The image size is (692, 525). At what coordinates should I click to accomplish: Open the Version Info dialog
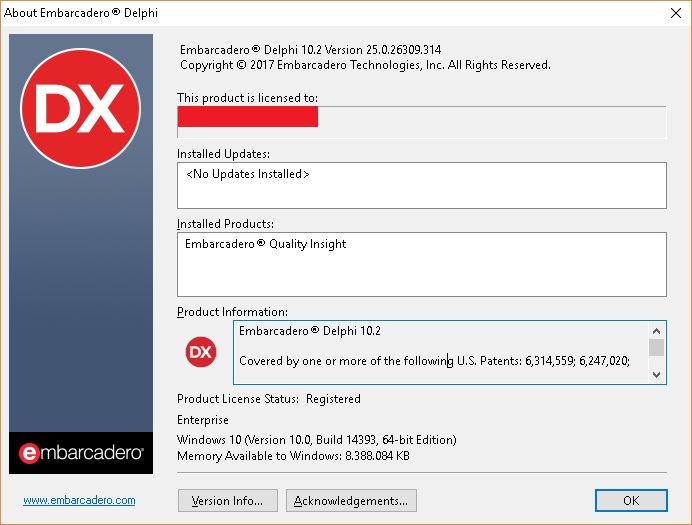coord(228,501)
